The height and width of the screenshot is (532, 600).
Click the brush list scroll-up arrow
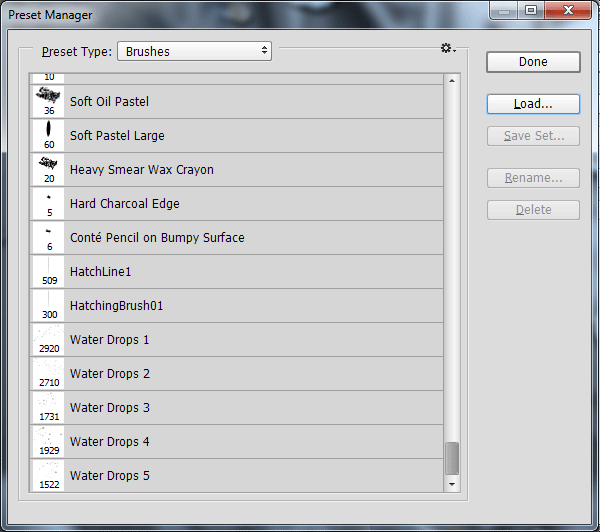pyautogui.click(x=452, y=81)
